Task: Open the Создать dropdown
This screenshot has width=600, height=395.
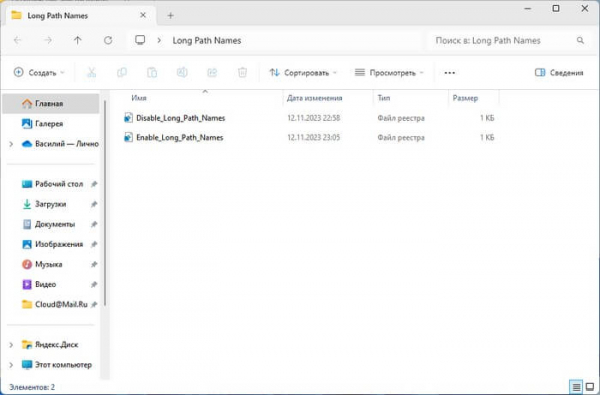Action: 39,73
